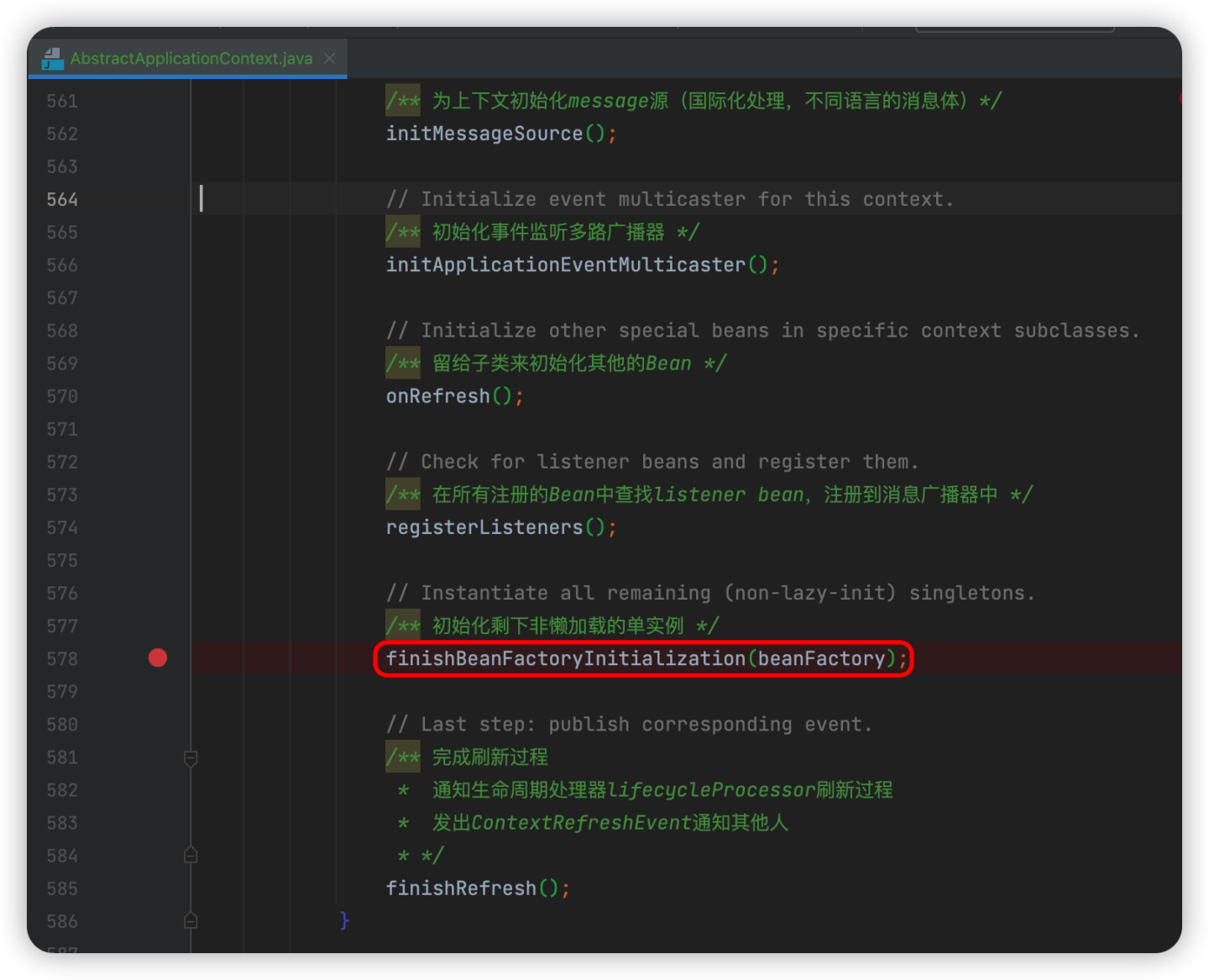Click the comment 'Last step: publish corresponding event'
This screenshot has height=980, width=1209.
(x=629, y=725)
